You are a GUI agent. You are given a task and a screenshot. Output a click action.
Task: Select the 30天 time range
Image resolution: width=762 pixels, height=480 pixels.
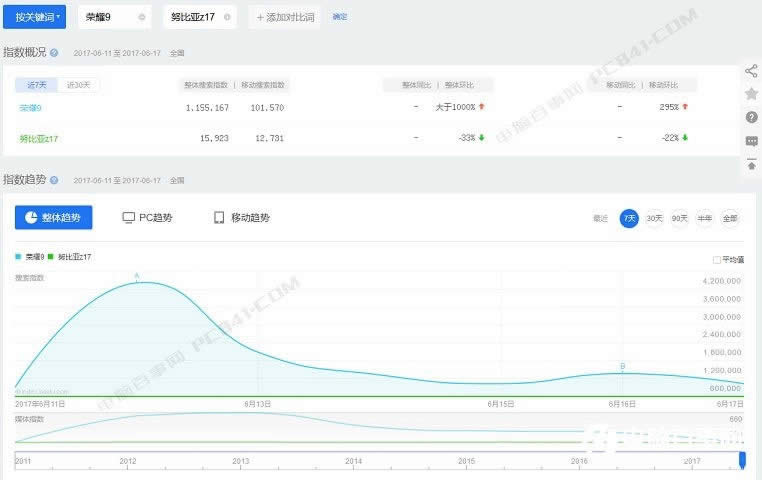click(x=654, y=219)
